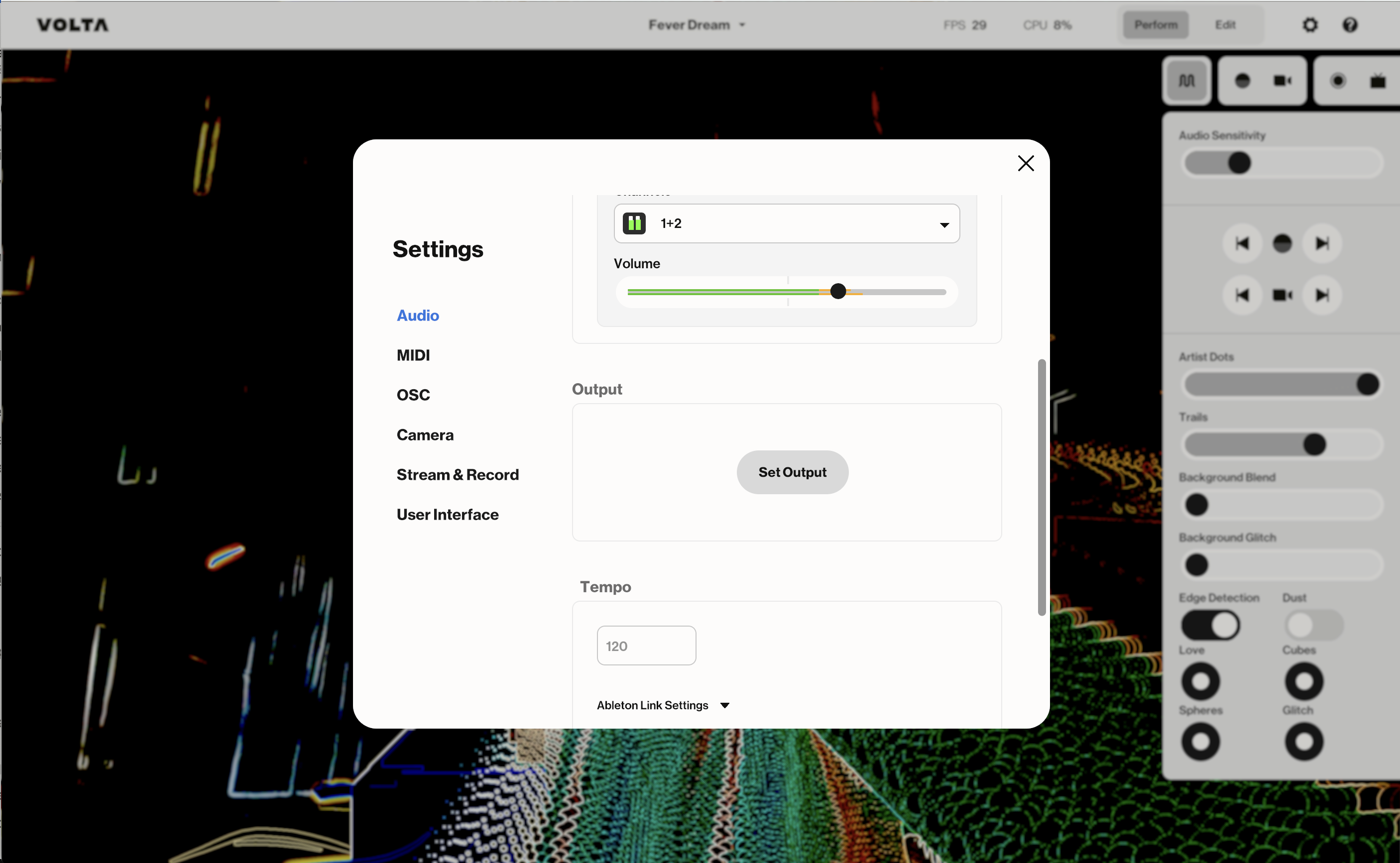Toggle off Edge Detection switch

1210,625
